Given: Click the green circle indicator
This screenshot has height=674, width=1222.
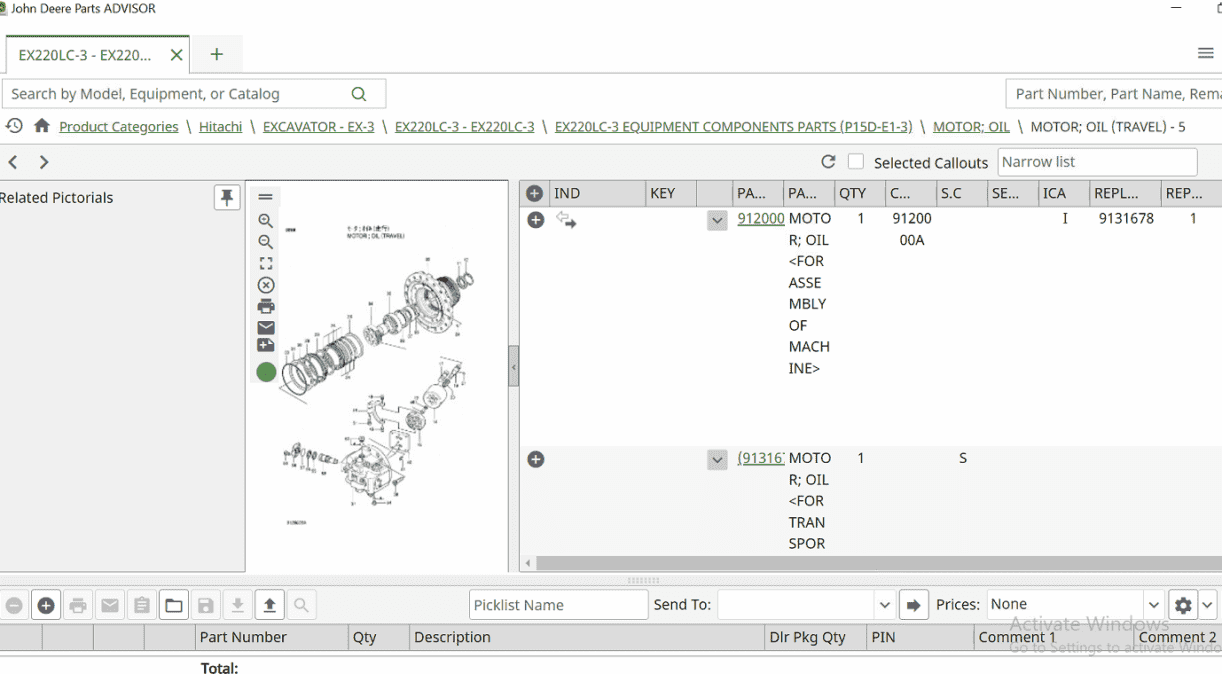Looking at the screenshot, I should [x=266, y=372].
